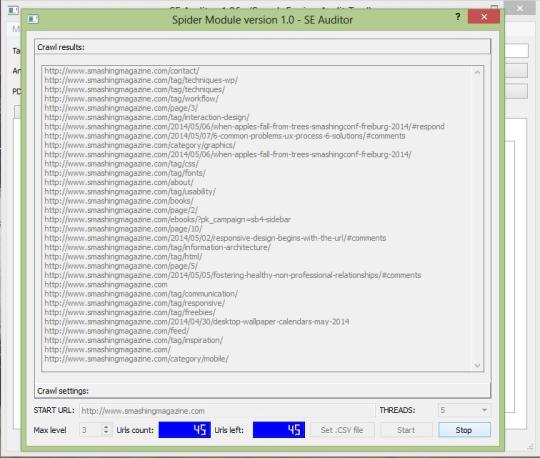Click the Urls count display
This screenshot has width=540, height=458.
coord(185,430)
